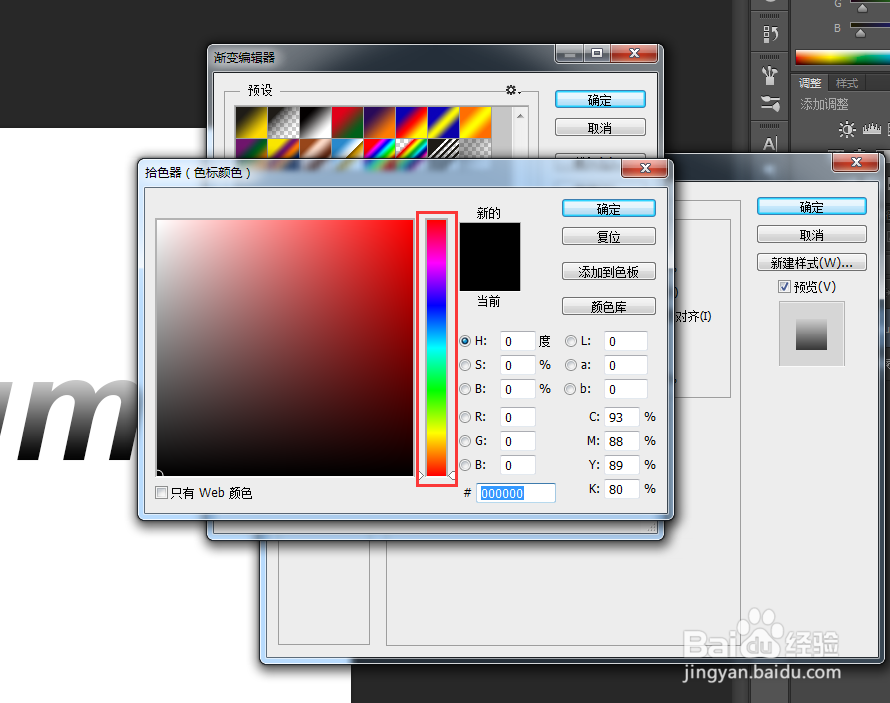Click the 当前 current color swatch
This screenshot has height=703, width=890.
(x=489, y=273)
